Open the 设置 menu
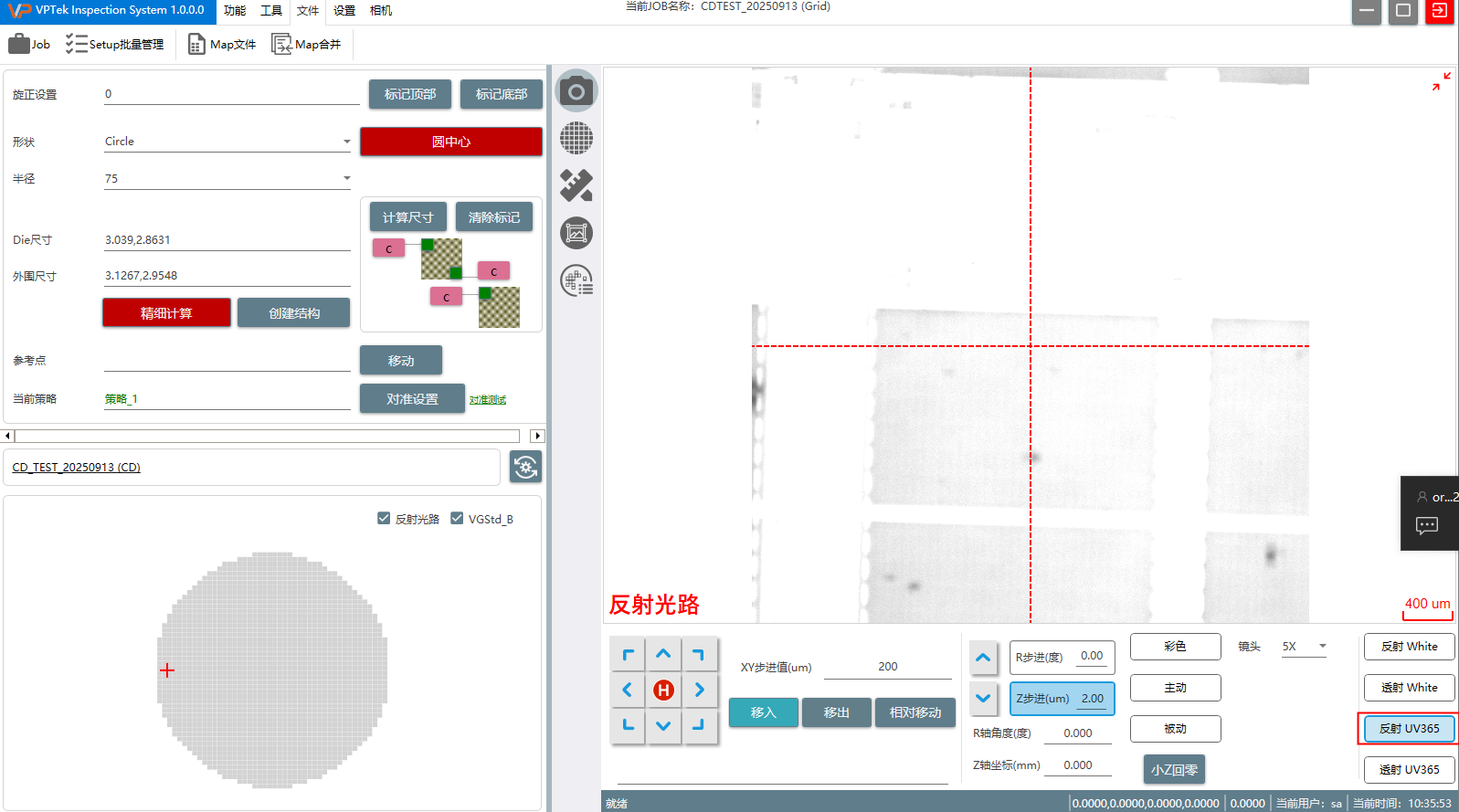 (344, 11)
